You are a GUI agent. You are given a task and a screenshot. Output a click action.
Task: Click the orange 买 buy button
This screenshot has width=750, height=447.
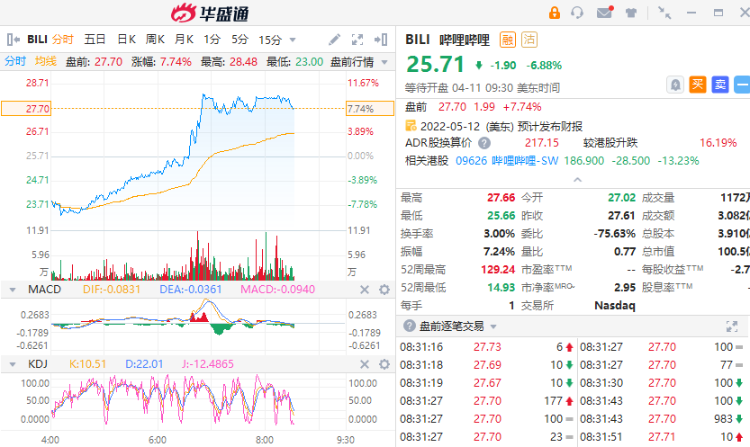click(x=697, y=85)
